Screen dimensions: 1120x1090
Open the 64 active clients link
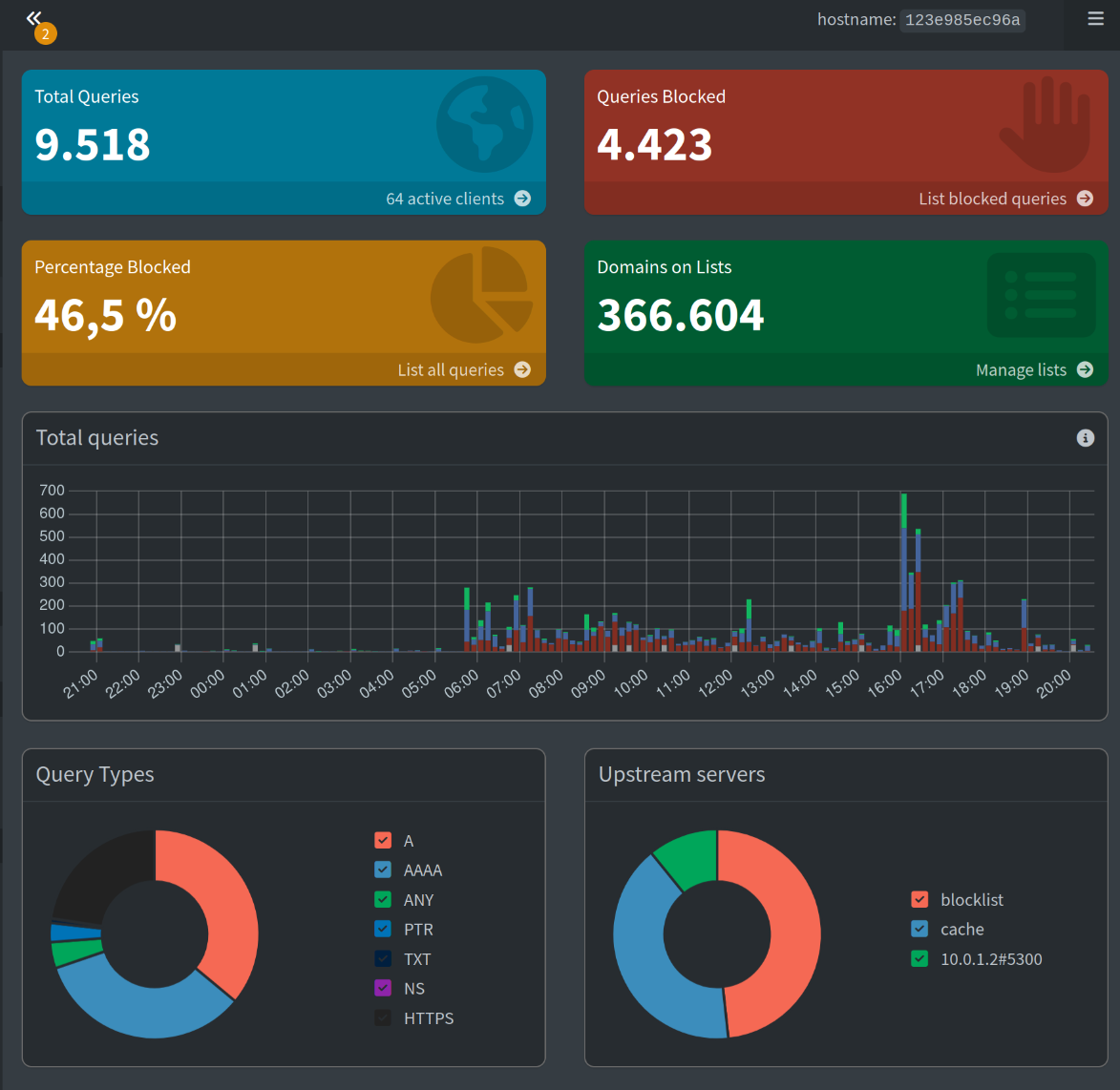tap(445, 199)
